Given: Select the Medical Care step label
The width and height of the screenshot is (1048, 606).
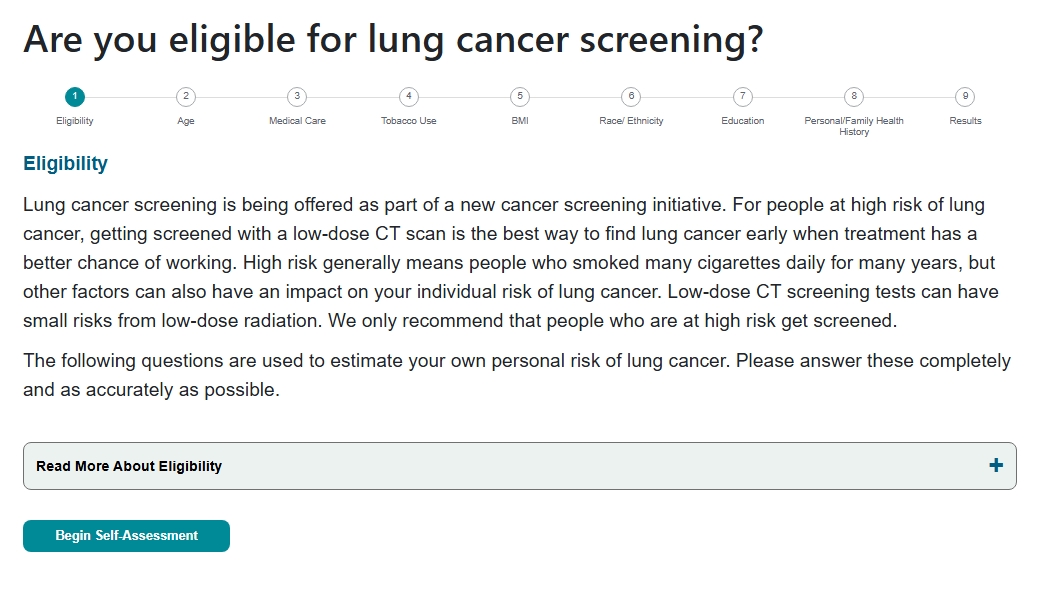Looking at the screenshot, I should 297,121.
